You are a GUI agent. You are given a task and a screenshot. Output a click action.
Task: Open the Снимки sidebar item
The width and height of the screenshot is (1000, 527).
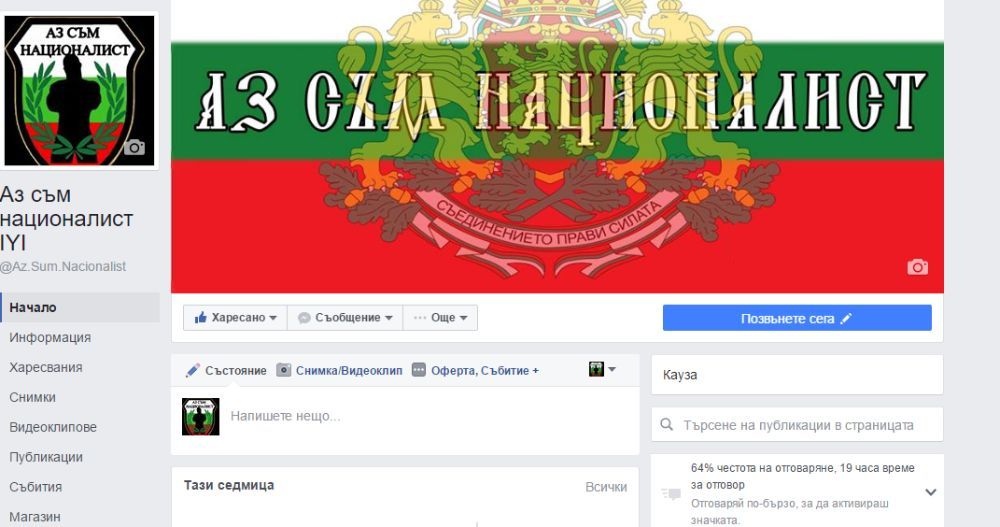(x=33, y=397)
